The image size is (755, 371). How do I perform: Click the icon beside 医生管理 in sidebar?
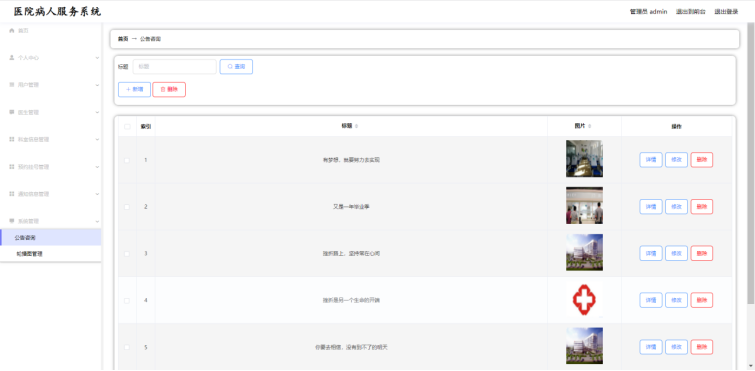click(x=12, y=112)
